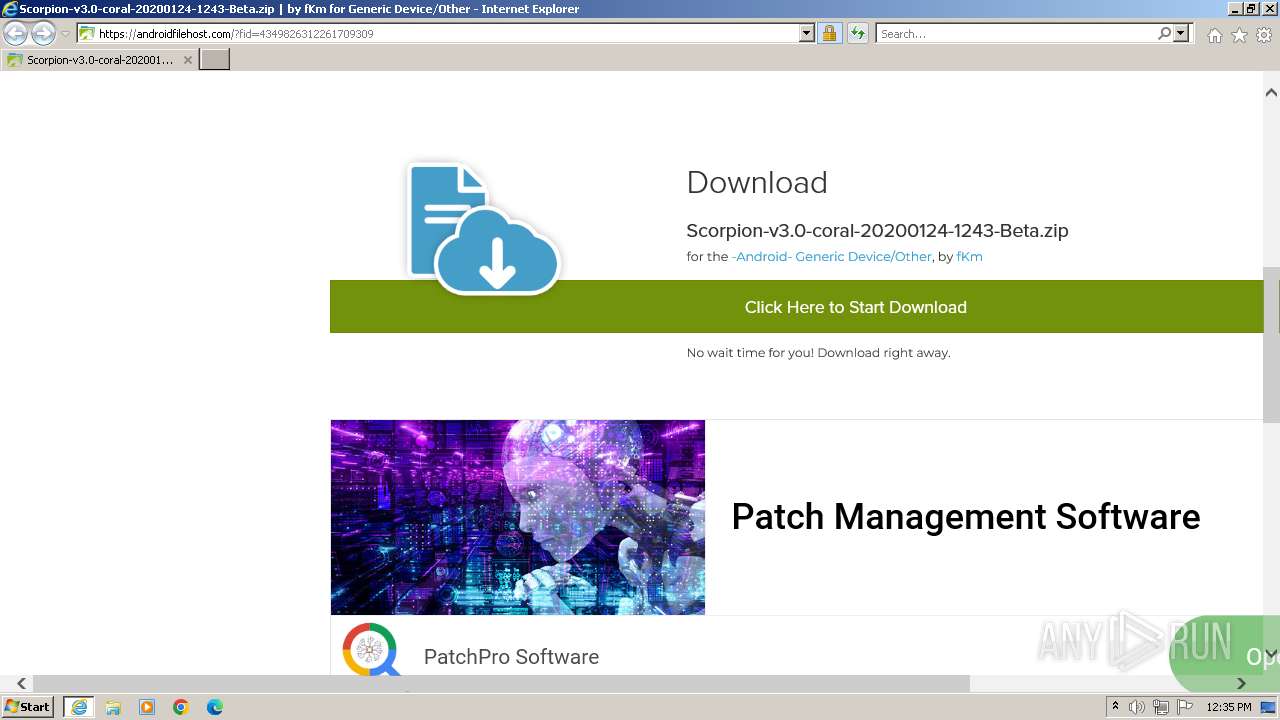
Task: Go back with the browser Back arrow
Action: point(15,34)
